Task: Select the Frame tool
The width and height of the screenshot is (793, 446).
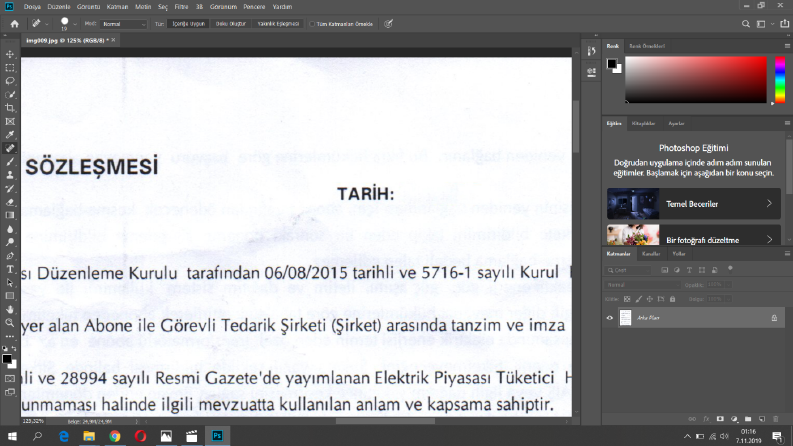Action: point(10,121)
